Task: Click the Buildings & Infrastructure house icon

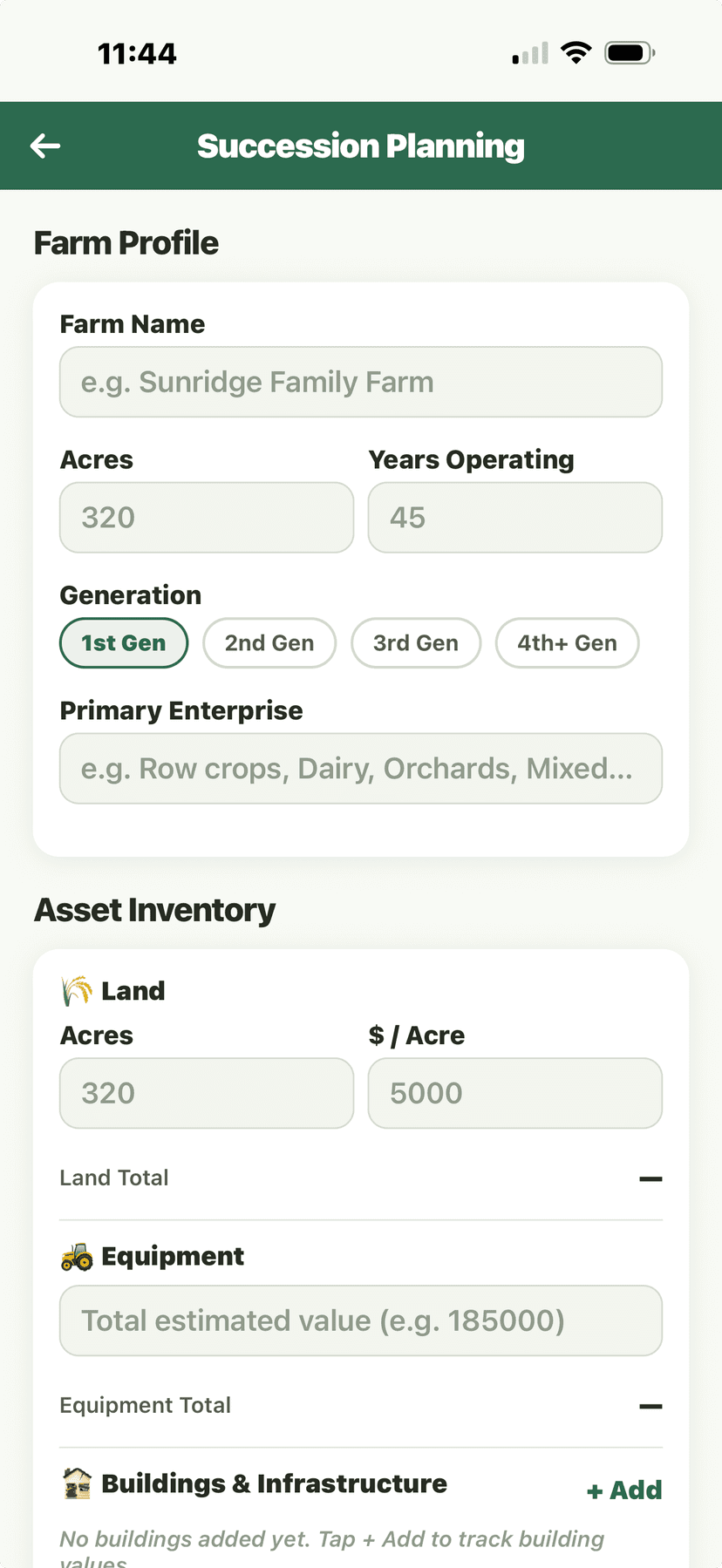Action: point(78,1483)
